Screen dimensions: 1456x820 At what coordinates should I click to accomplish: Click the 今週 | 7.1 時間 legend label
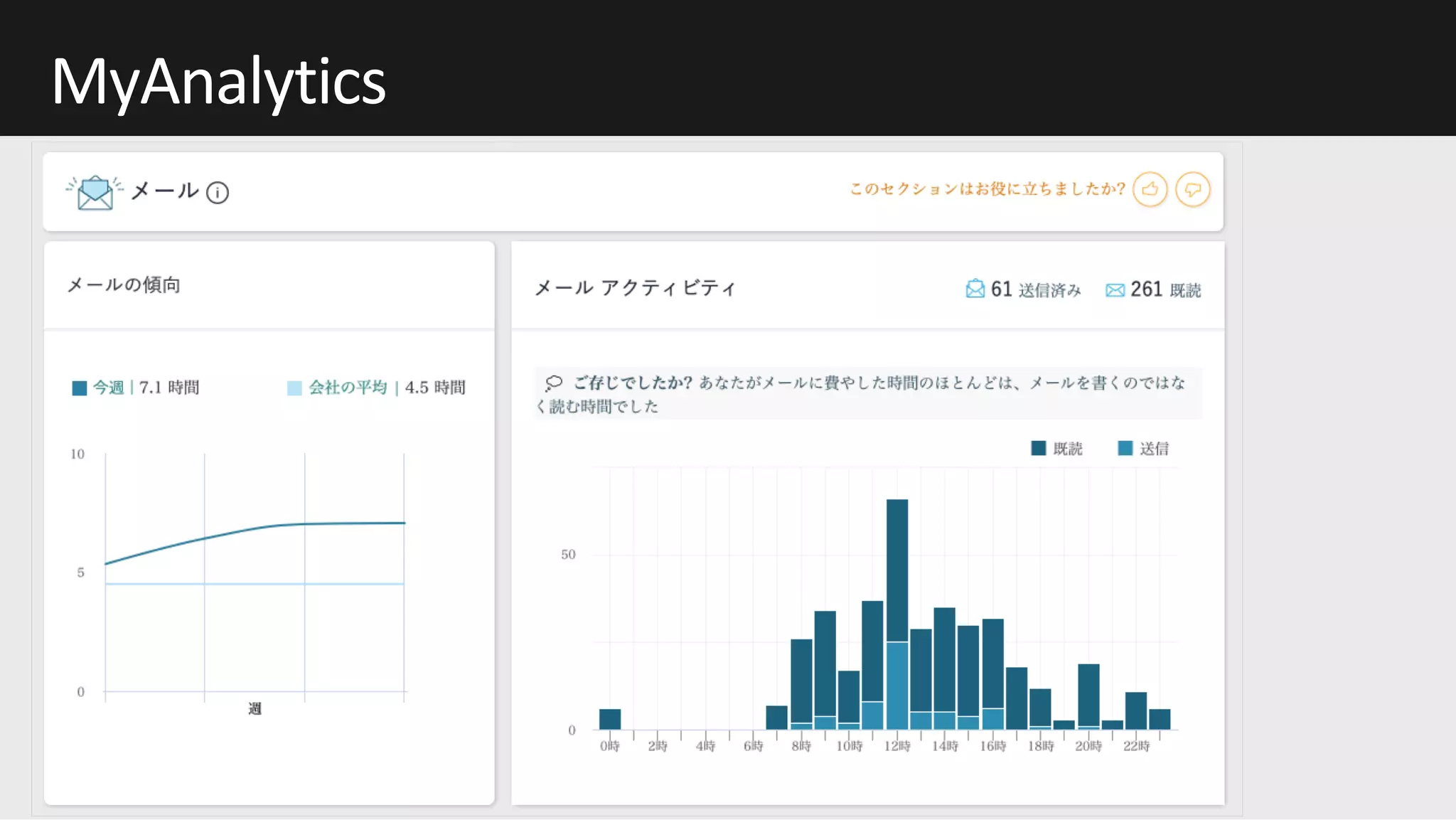tap(146, 388)
